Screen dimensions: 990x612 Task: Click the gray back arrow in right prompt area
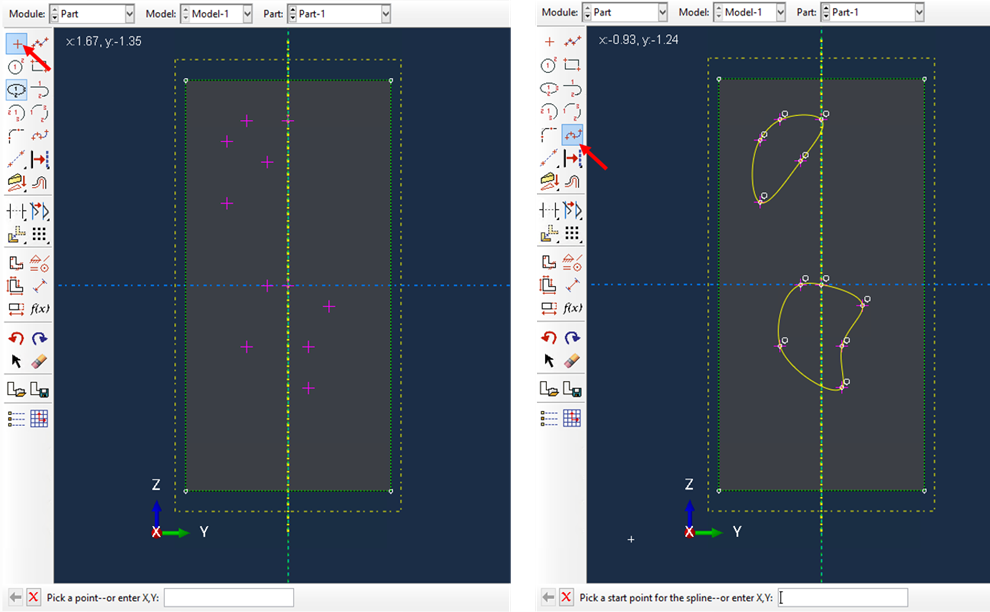tap(548, 597)
